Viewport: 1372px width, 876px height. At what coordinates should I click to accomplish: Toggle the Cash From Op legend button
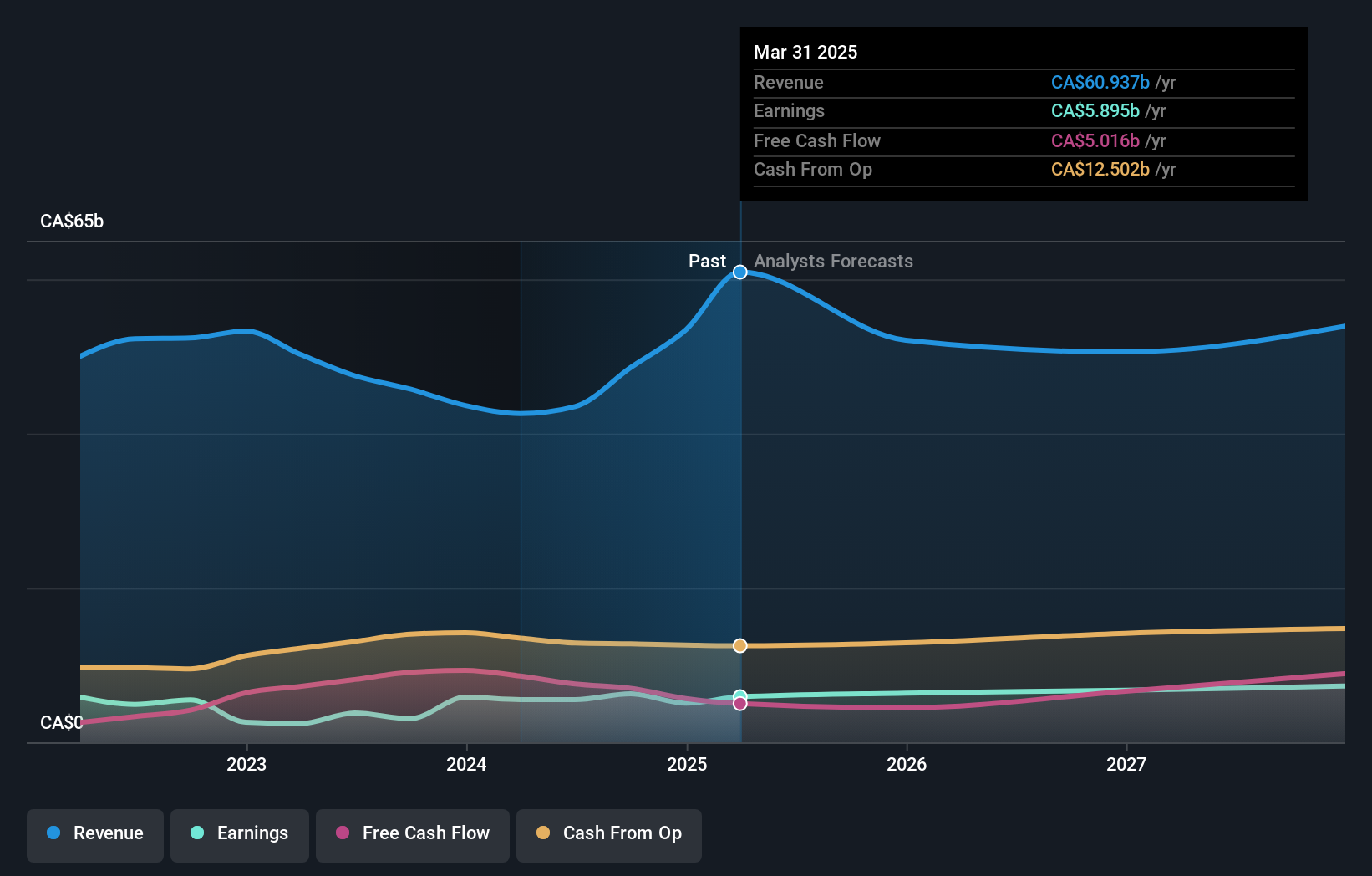(609, 835)
